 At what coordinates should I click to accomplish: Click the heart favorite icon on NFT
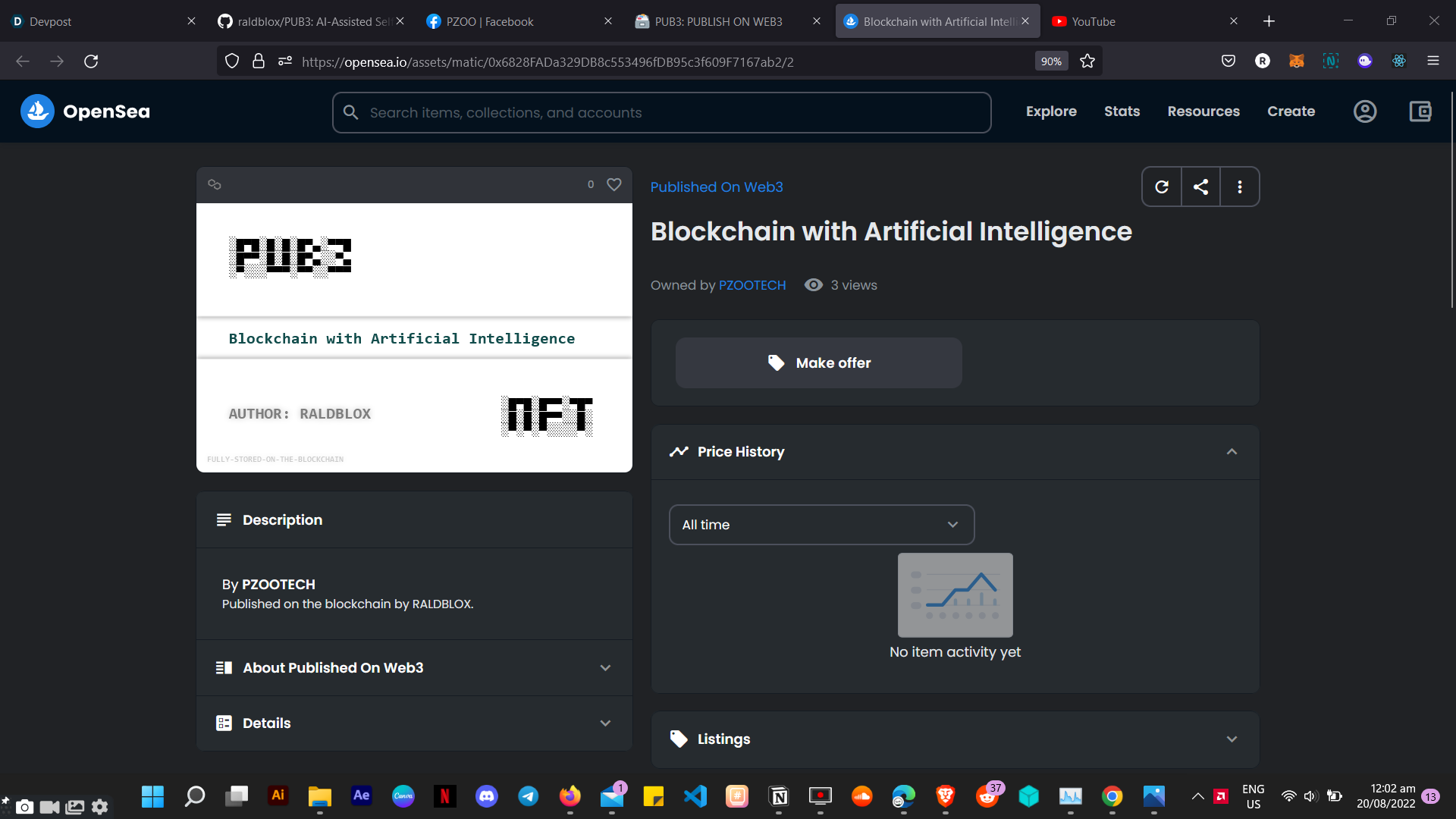pyautogui.click(x=614, y=184)
